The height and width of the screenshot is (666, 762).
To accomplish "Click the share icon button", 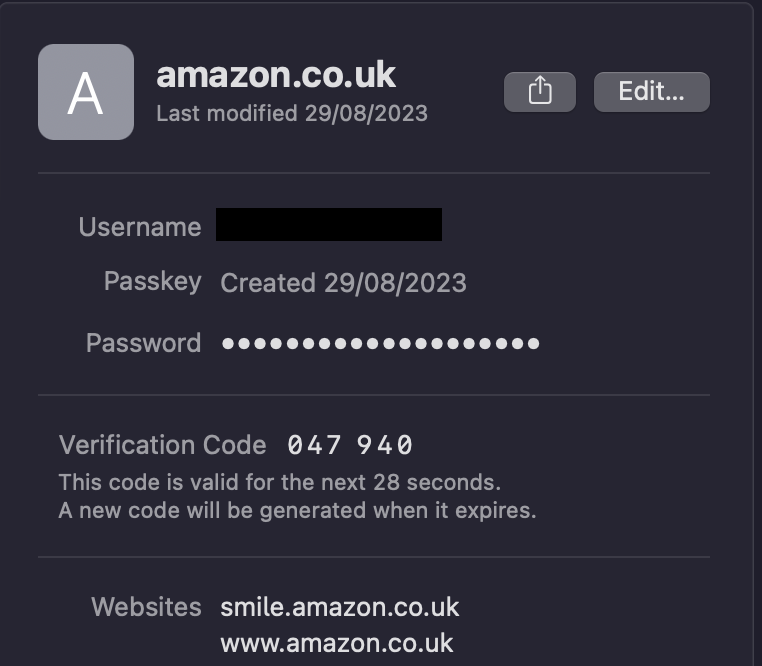I will (x=540, y=92).
